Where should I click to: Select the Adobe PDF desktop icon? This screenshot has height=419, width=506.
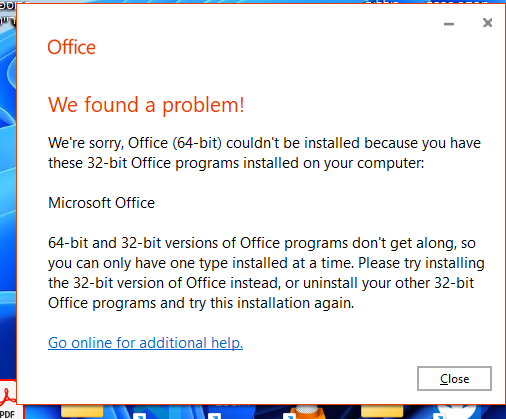coord(8,399)
